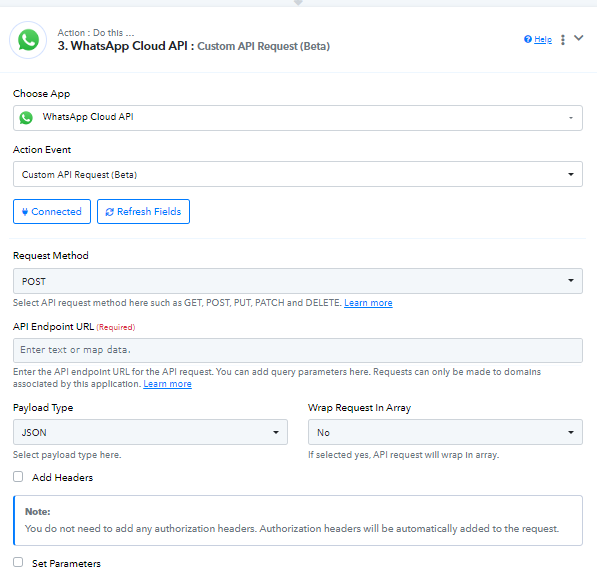This screenshot has height=567, width=597.
Task: Click the 'Custom API Request (Beta)' header subtitle
Action: click(263, 46)
